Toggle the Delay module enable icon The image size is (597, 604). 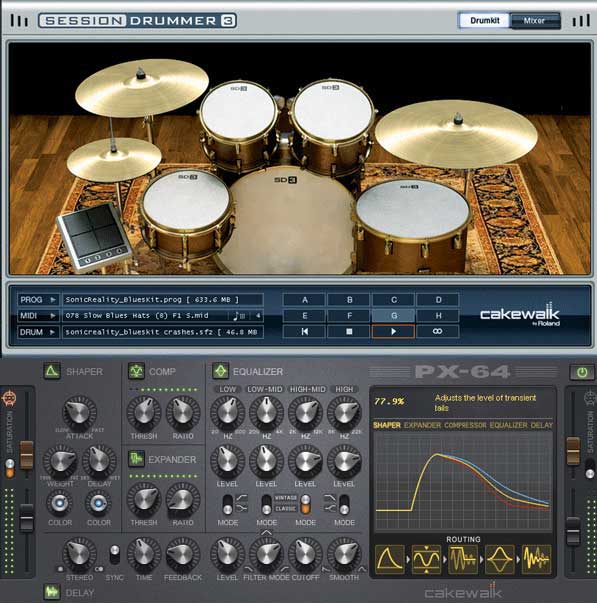point(52,592)
